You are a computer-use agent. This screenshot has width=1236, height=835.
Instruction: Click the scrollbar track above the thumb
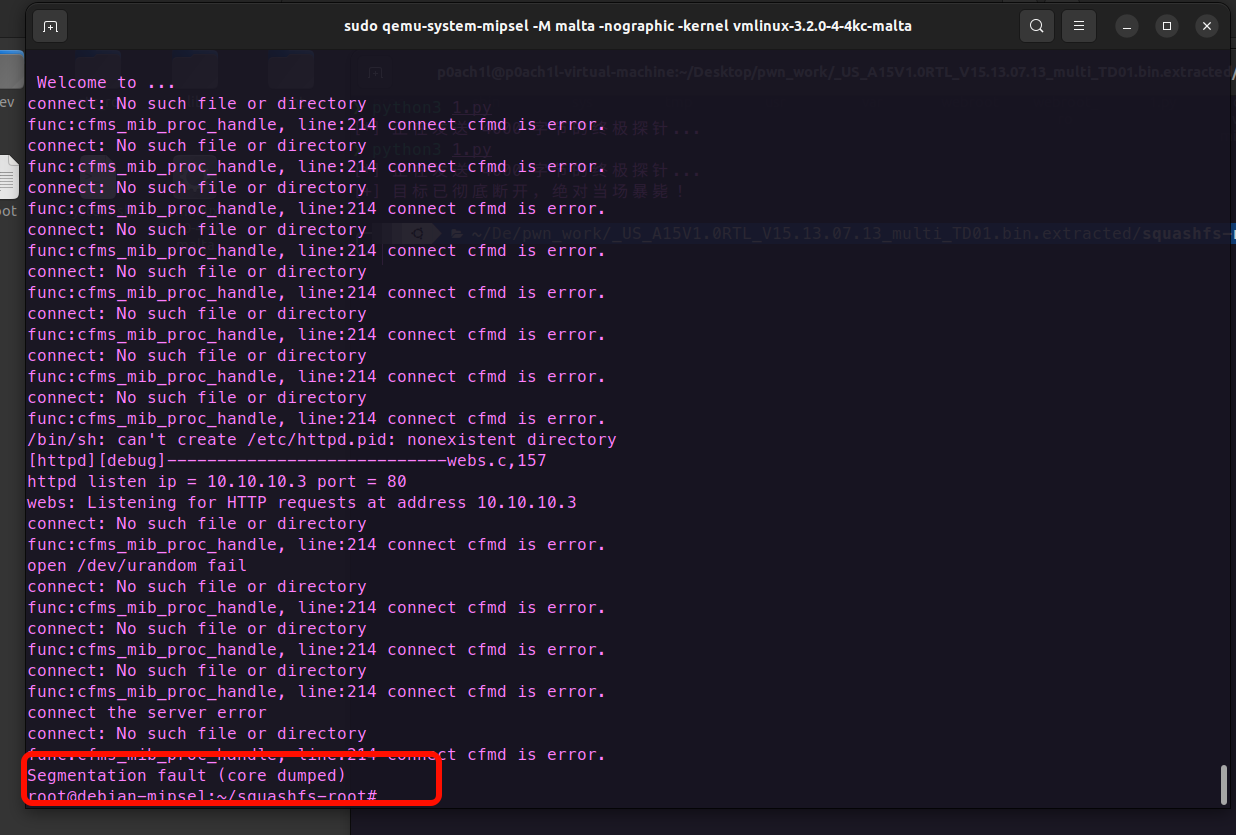(1223, 400)
